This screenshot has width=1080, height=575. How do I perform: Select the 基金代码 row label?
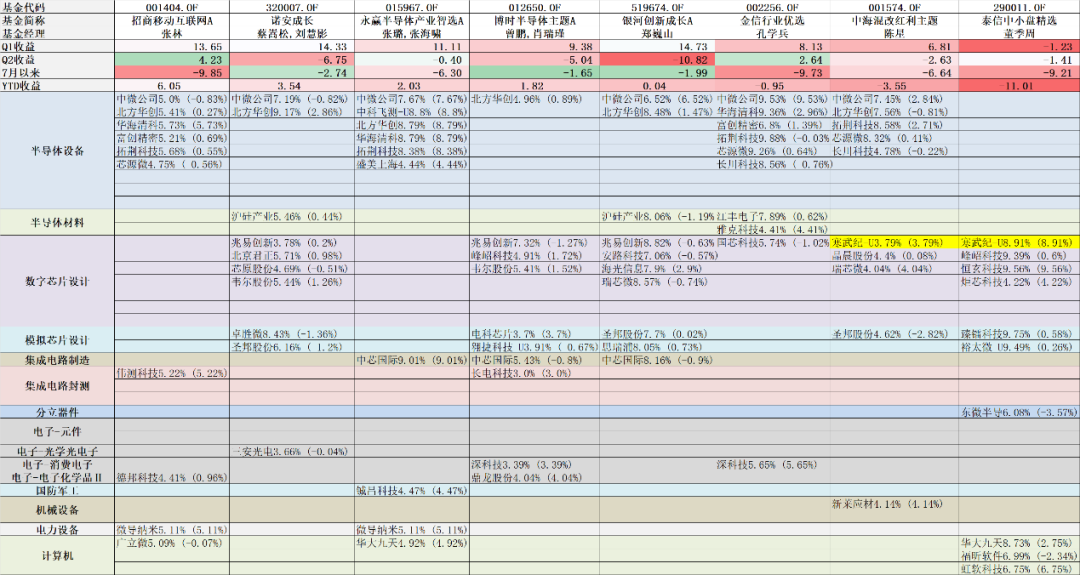click(21, 7)
